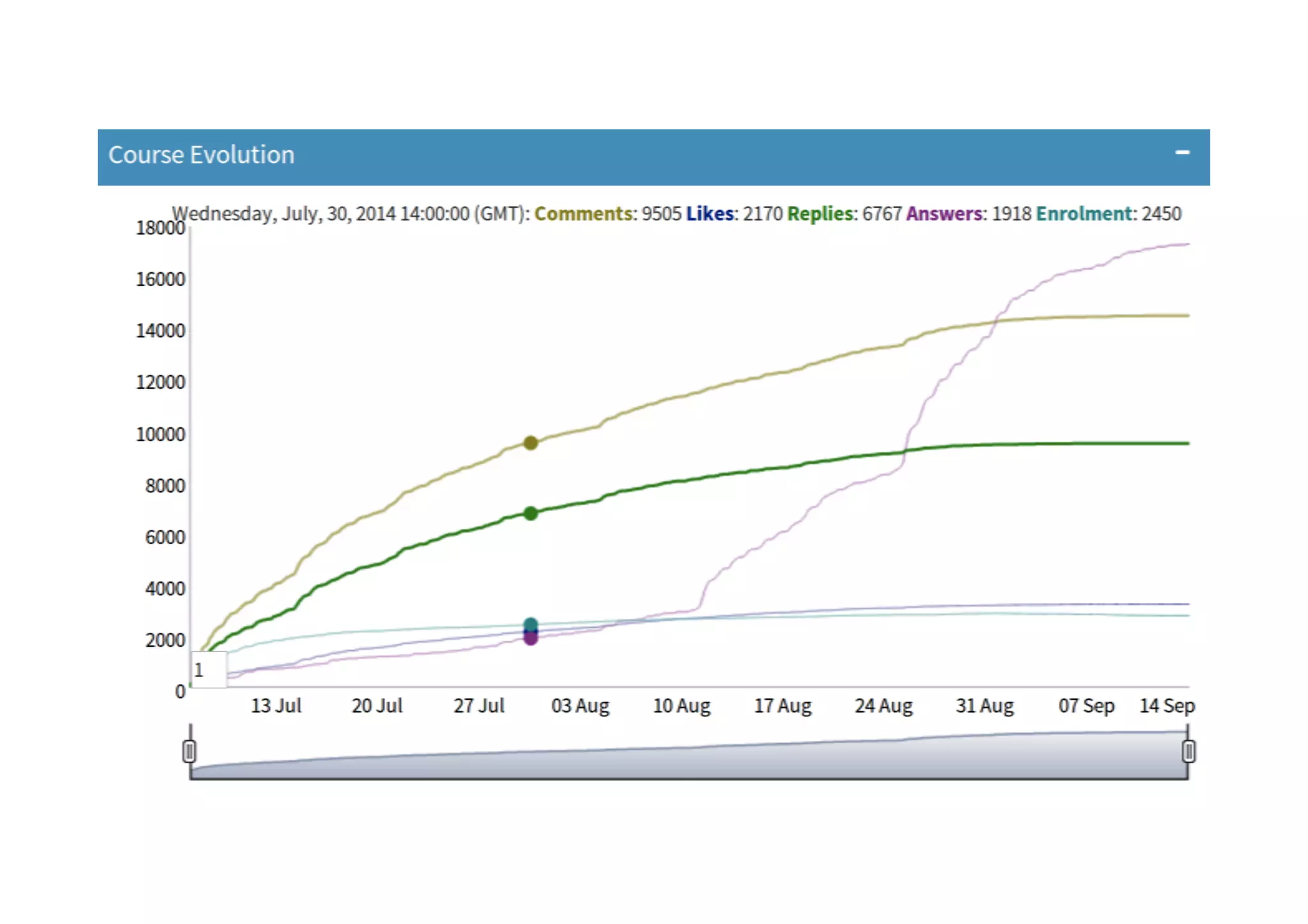
Task: Click the green Replies data point marker
Action: (530, 513)
